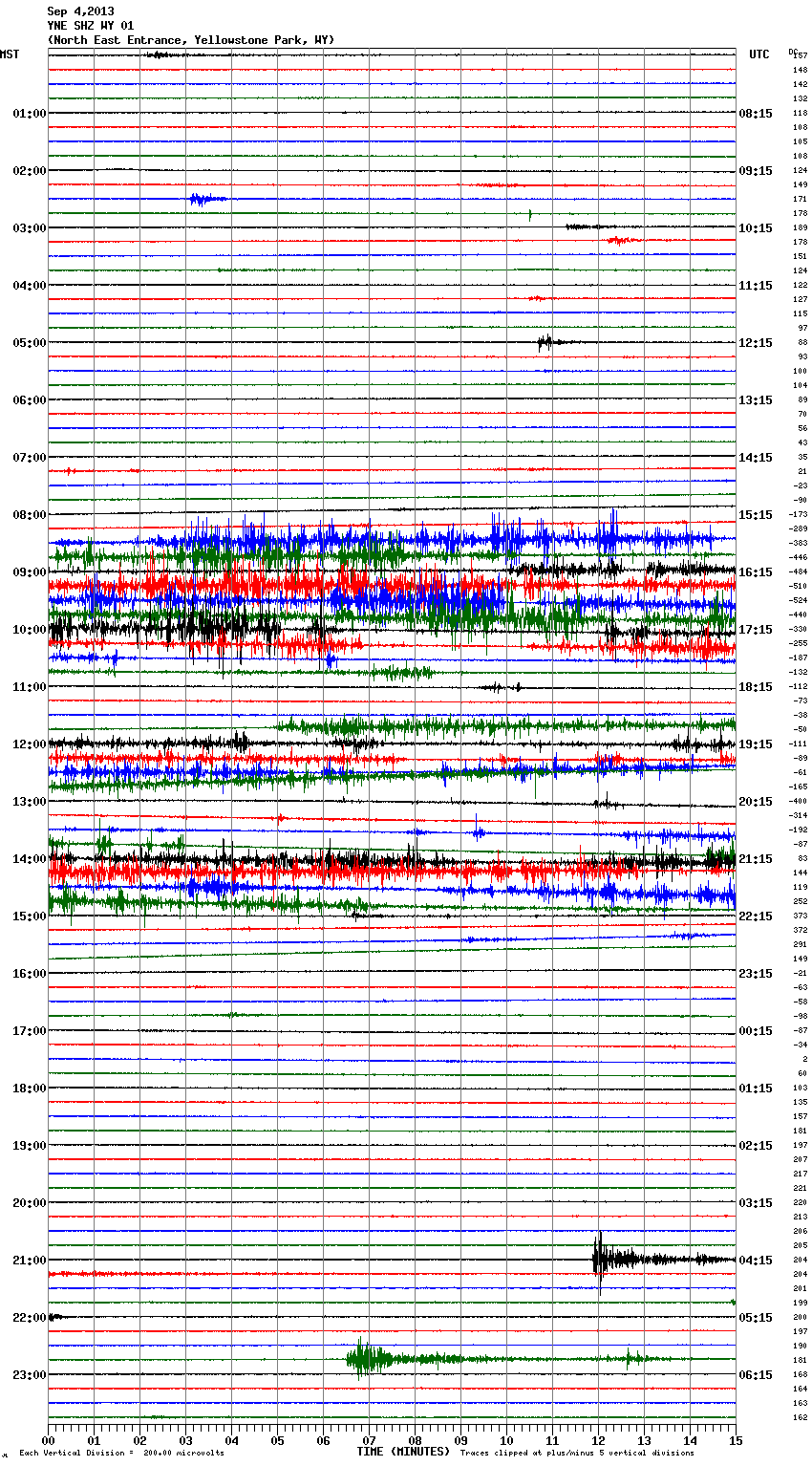Image resolution: width=812 pixels, height=1466 pixels.
Task: Click the '00' minute tick label on bottom axis
Action: [48, 1440]
